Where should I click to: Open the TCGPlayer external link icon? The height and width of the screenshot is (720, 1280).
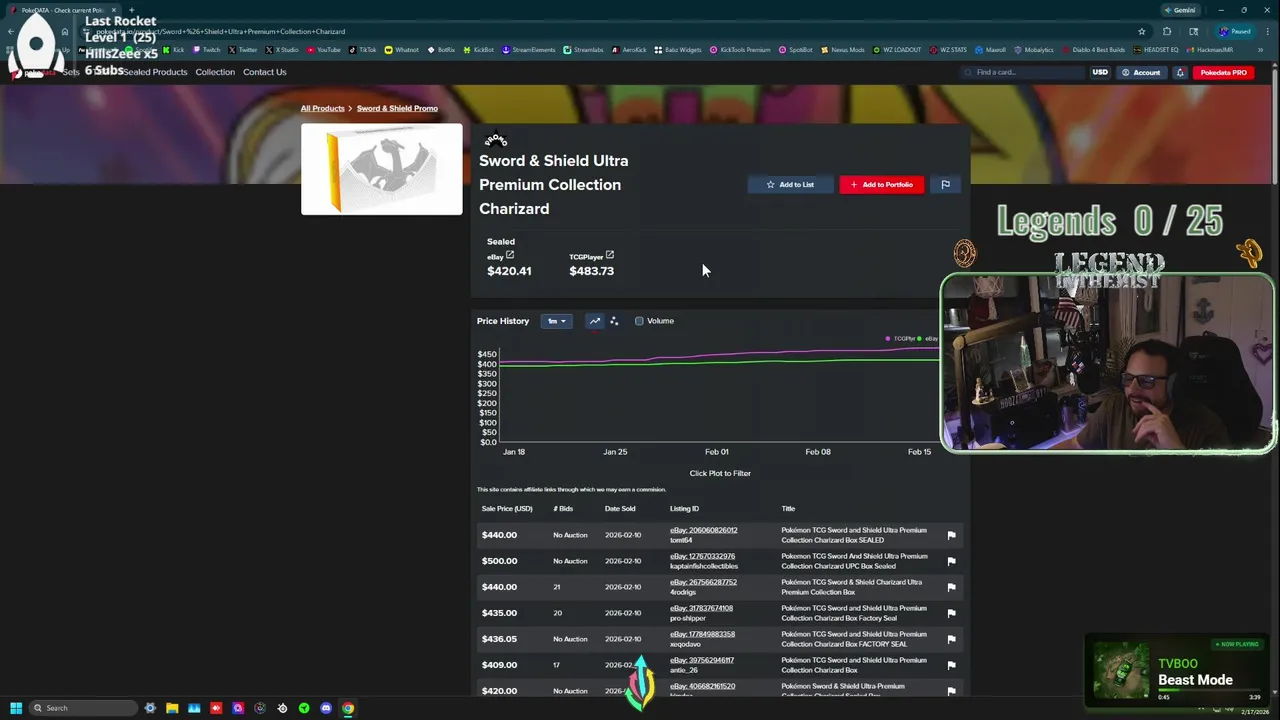coord(610,256)
